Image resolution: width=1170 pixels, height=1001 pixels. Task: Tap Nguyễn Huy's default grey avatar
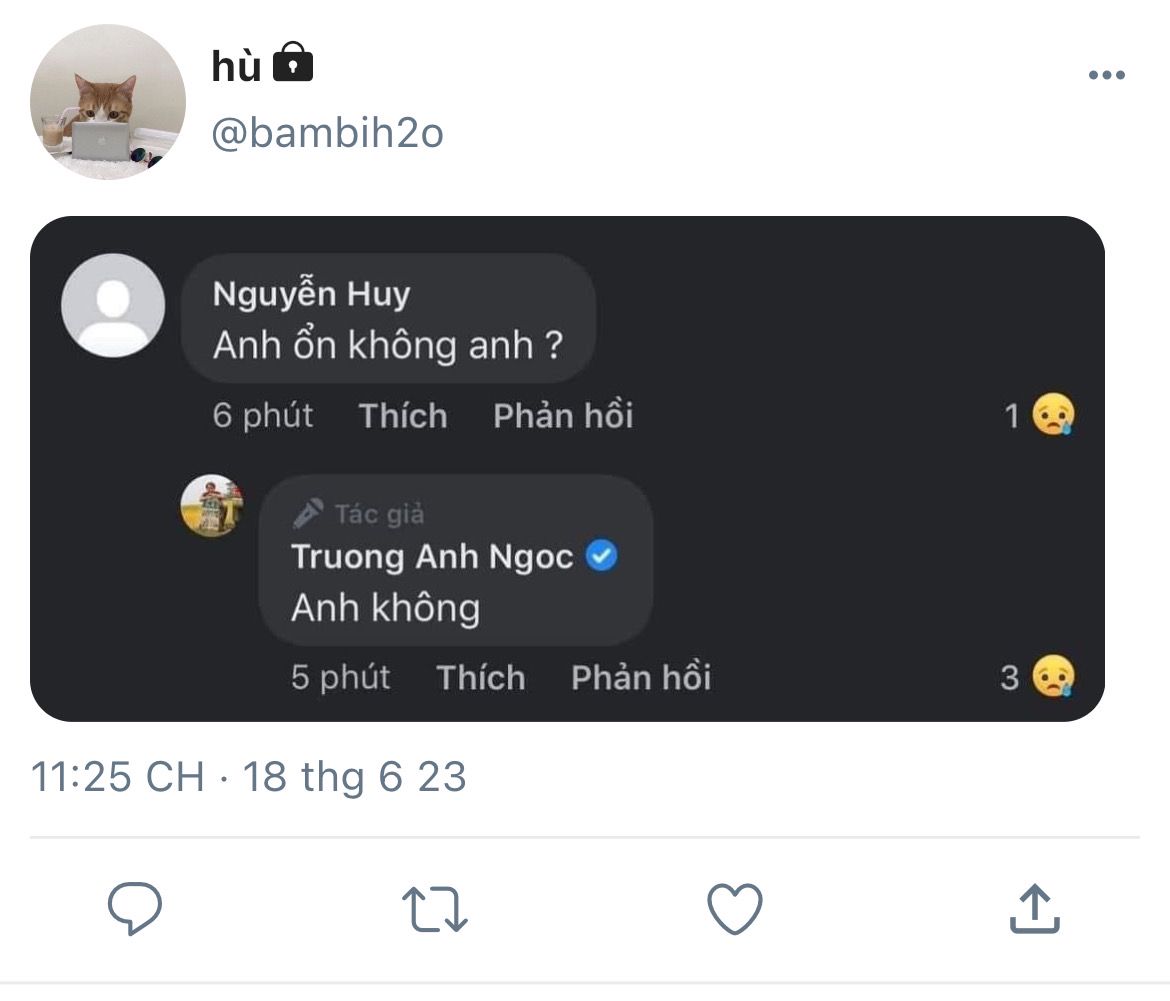[113, 305]
